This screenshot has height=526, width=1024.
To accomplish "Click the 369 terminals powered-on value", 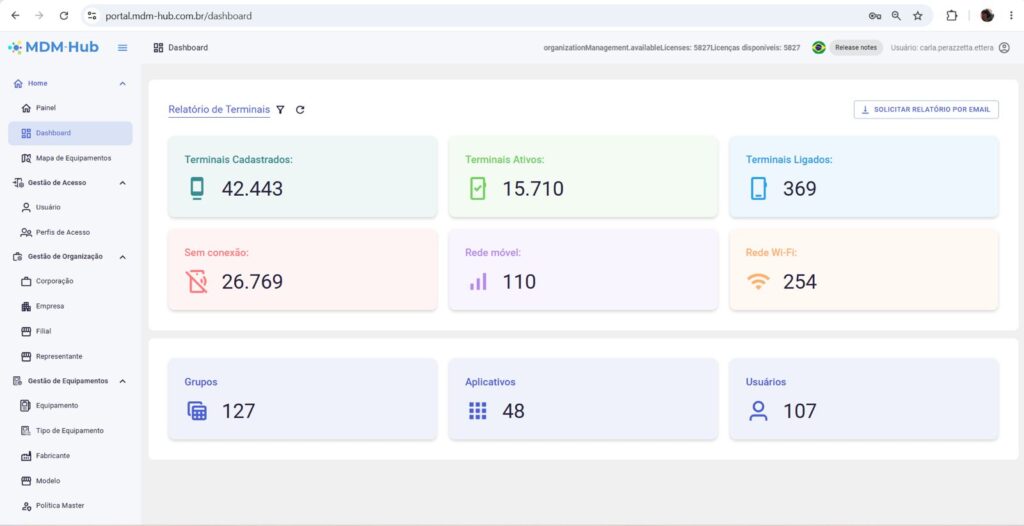I will click(x=800, y=189).
